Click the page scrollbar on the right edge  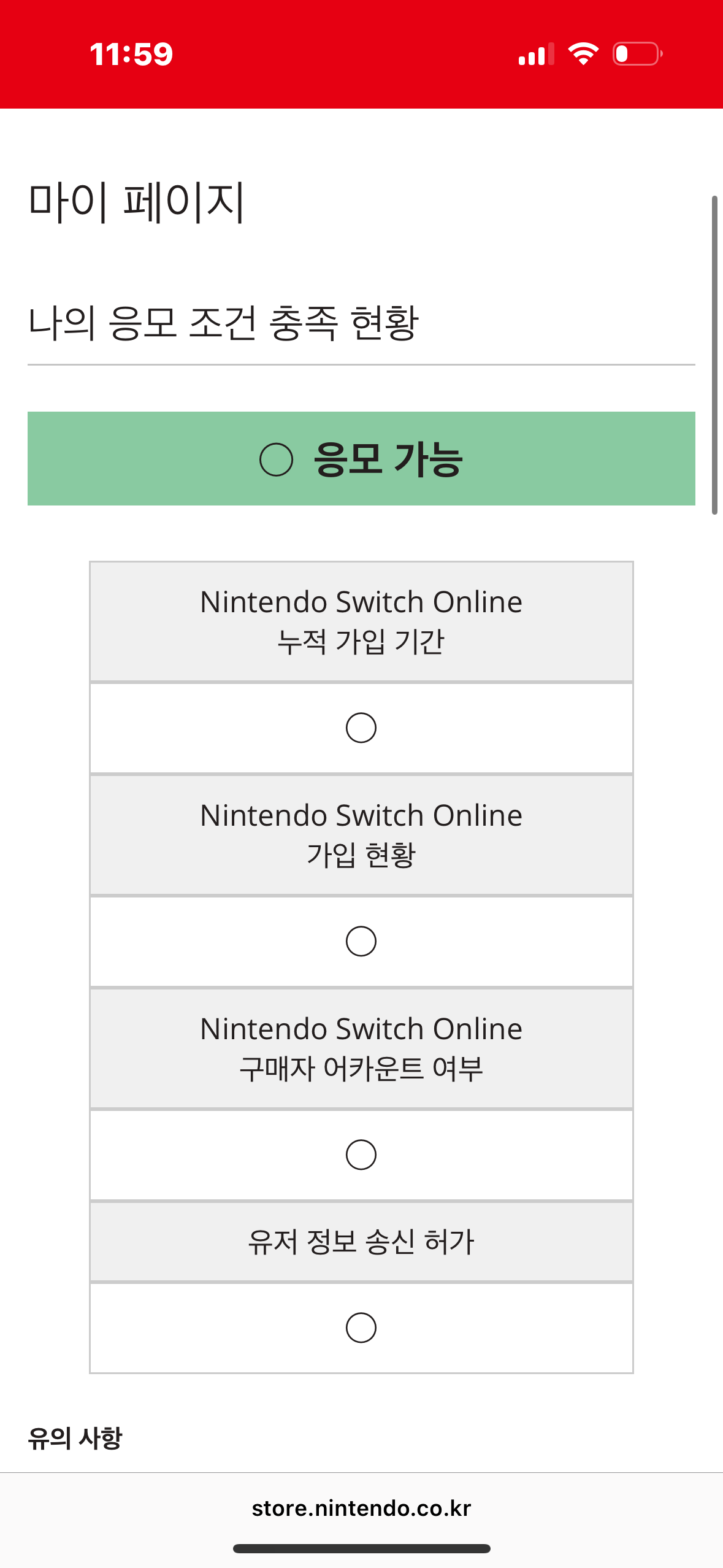[714, 355]
